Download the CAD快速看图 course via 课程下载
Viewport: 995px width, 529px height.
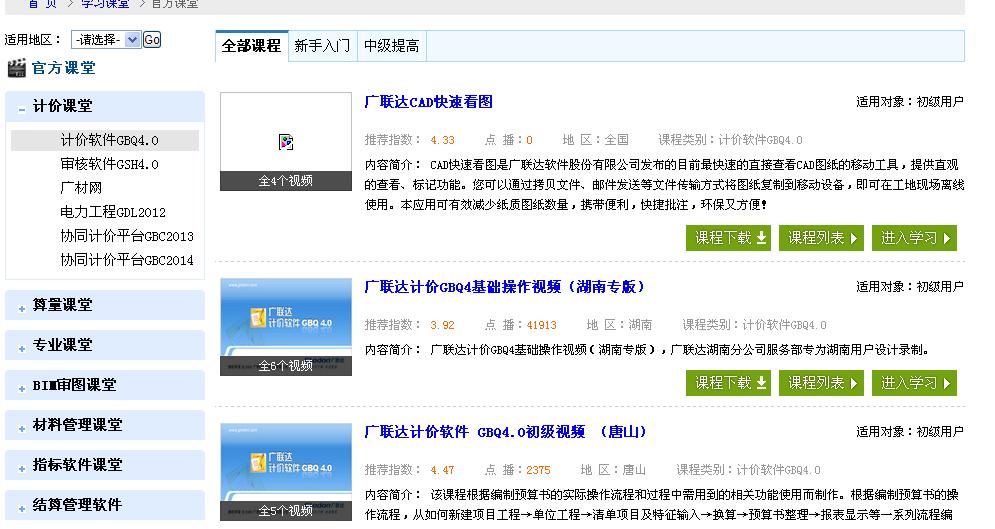point(728,238)
